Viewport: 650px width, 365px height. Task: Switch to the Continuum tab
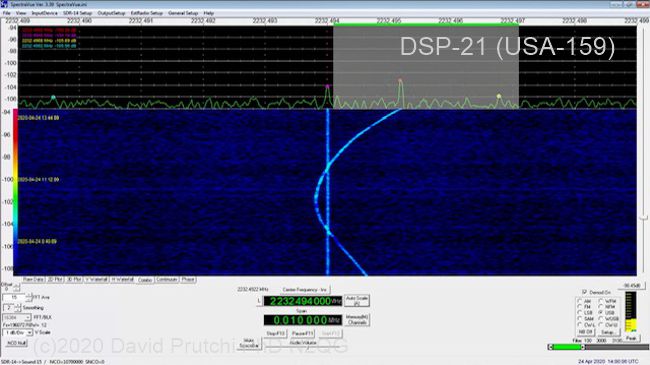point(167,280)
